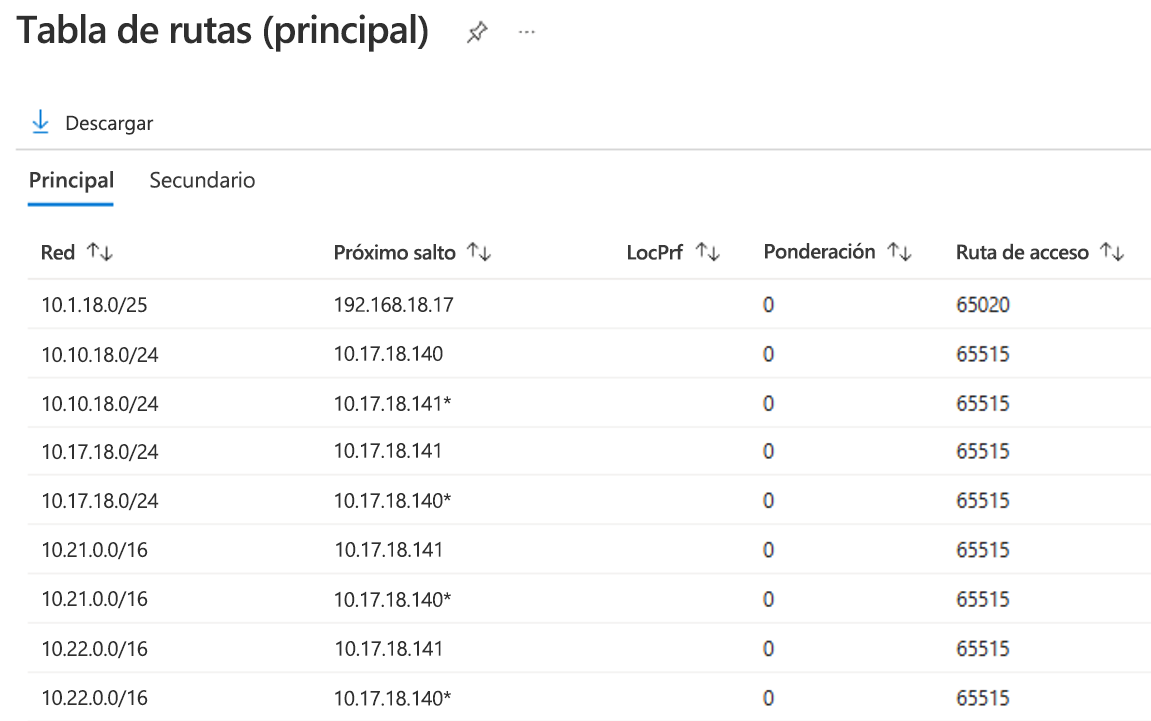Sort by the Ruta de acceso arrows

click(1112, 253)
